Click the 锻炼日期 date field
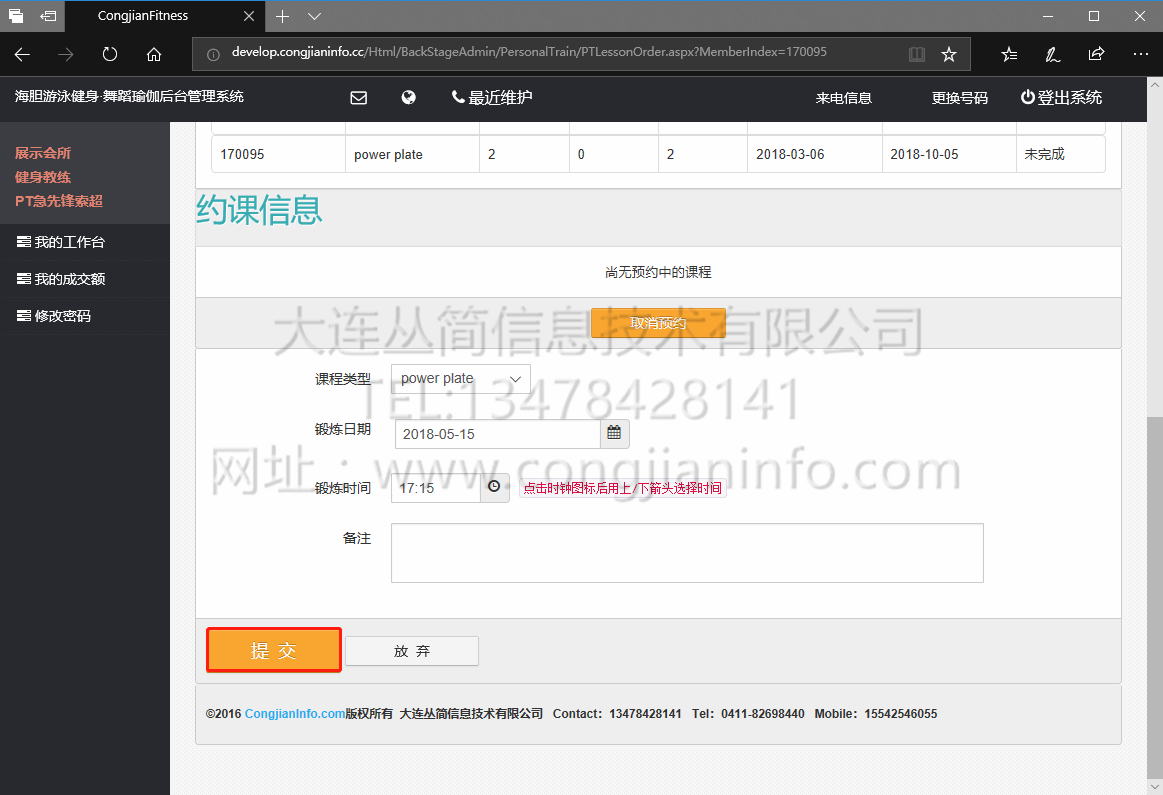This screenshot has width=1163, height=795. point(496,434)
